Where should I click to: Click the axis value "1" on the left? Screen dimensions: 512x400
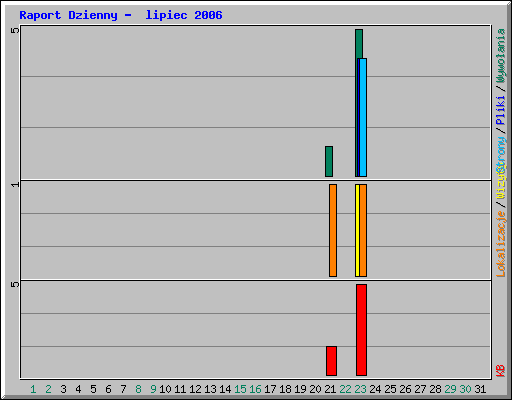[15, 184]
